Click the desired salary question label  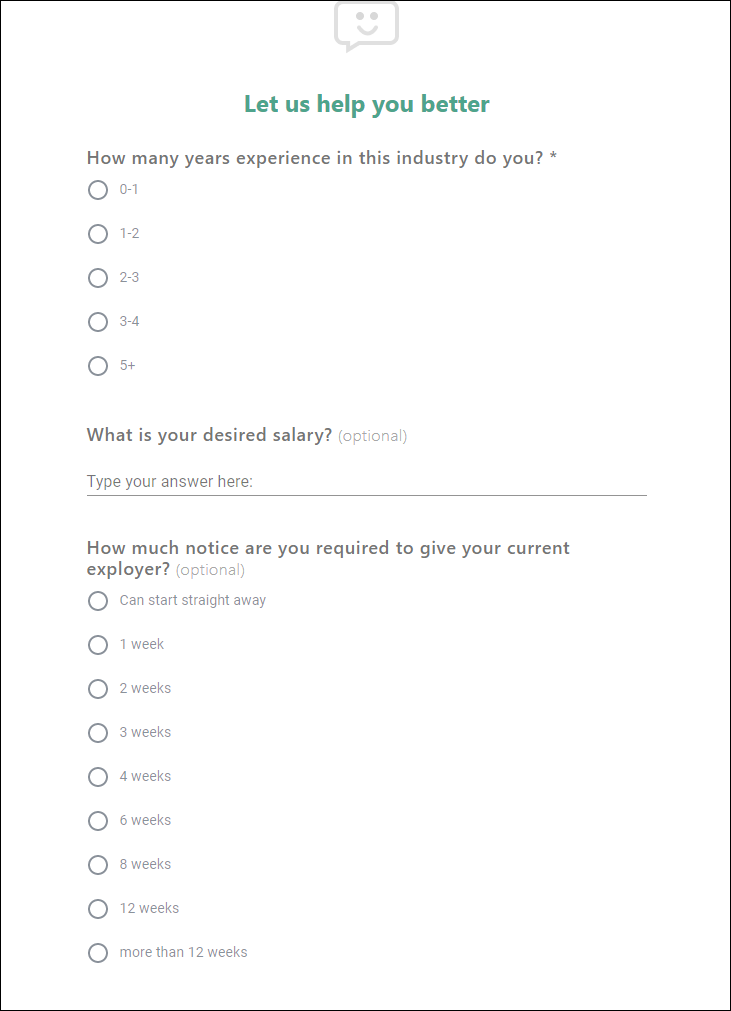point(209,435)
